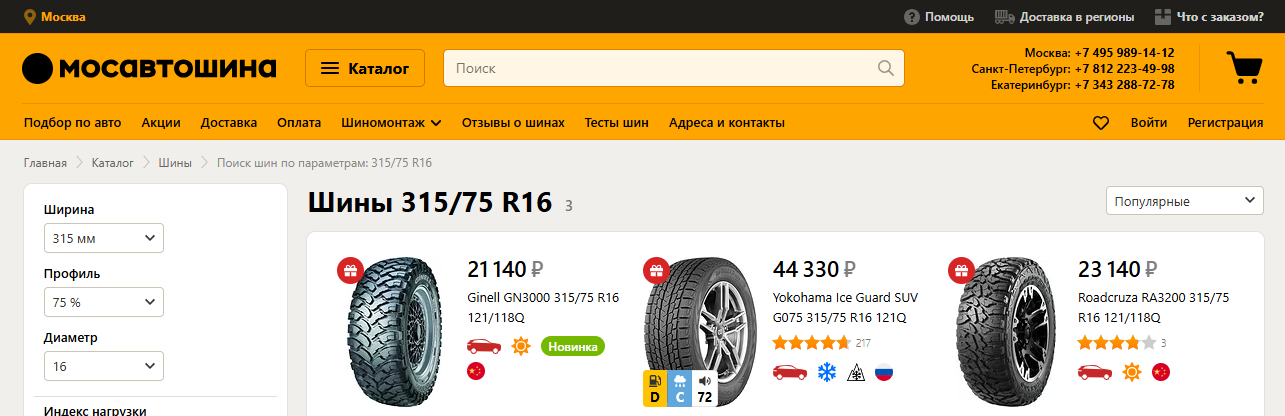Viewport: 1285px width, 416px height.
Task: Open the Профиль 75 % dropdown
Action: 104,302
